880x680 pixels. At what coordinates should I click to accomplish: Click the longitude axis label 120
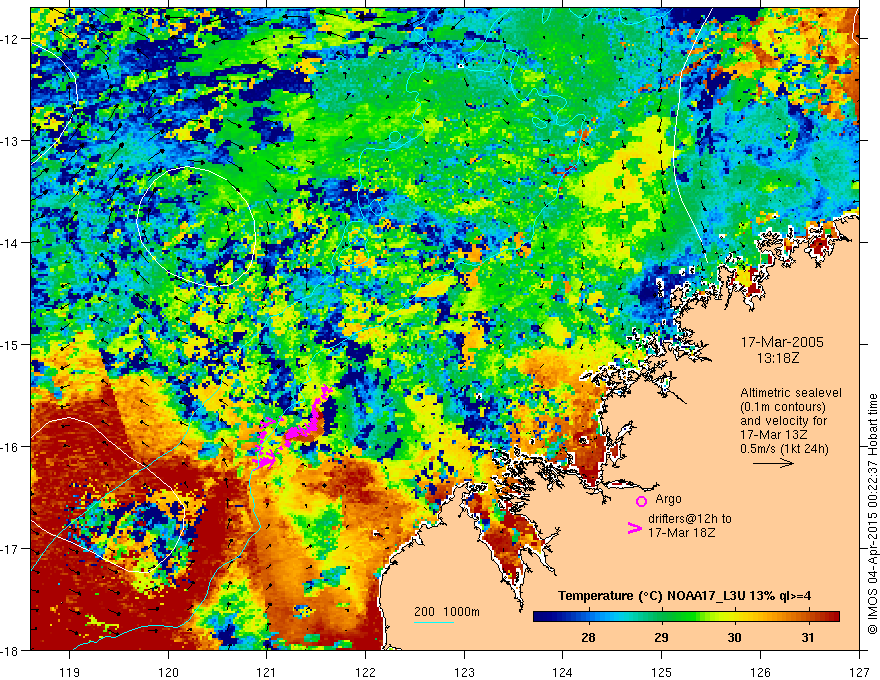(x=168, y=672)
